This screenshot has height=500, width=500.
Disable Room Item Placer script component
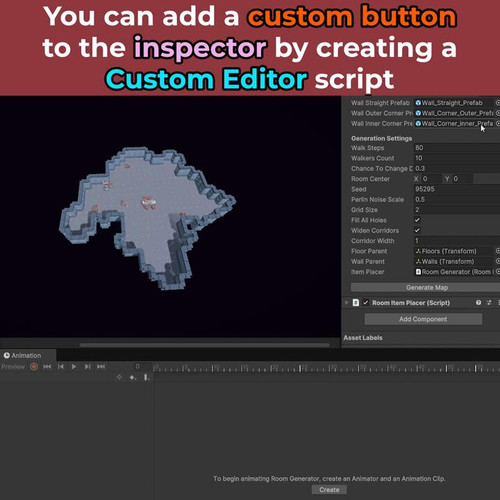click(366, 303)
